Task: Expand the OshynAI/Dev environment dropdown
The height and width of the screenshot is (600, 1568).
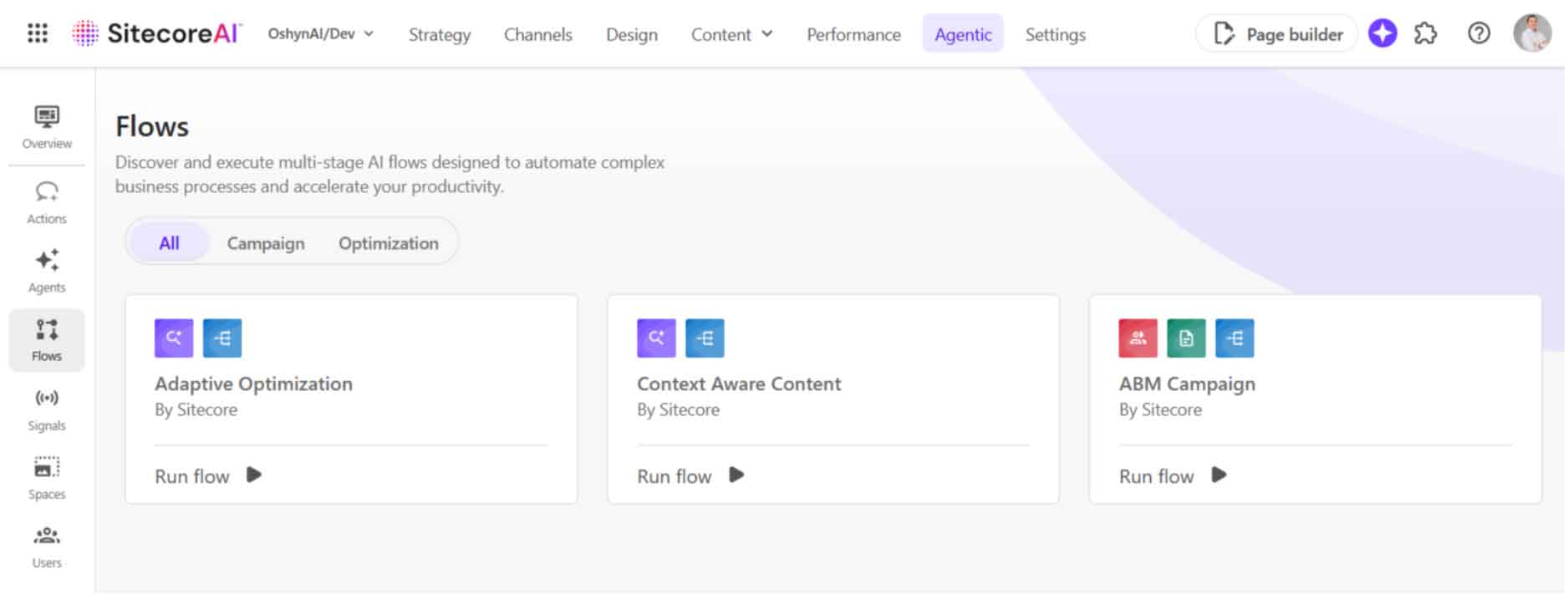Action: click(x=320, y=33)
